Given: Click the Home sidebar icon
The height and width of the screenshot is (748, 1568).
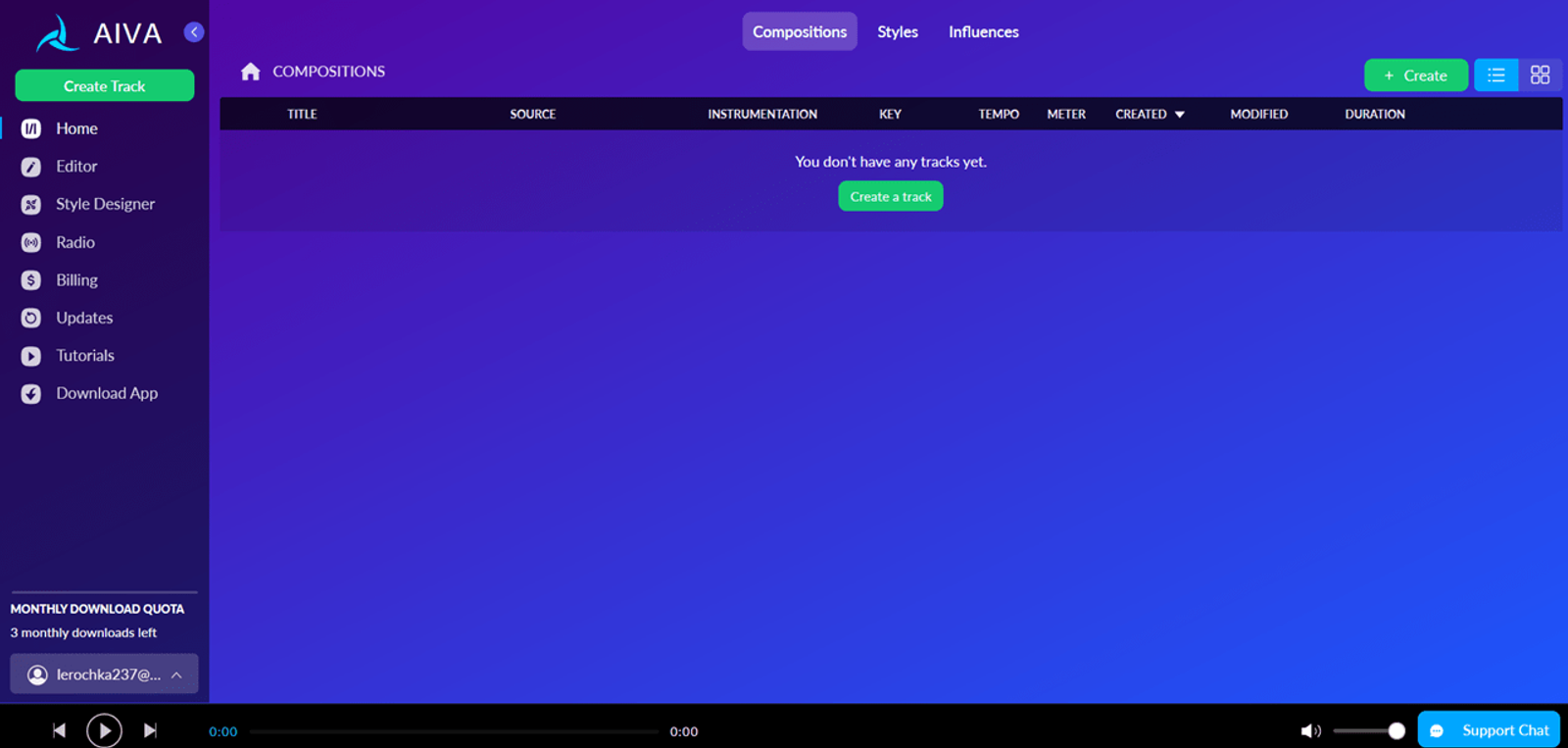Looking at the screenshot, I should 31,128.
